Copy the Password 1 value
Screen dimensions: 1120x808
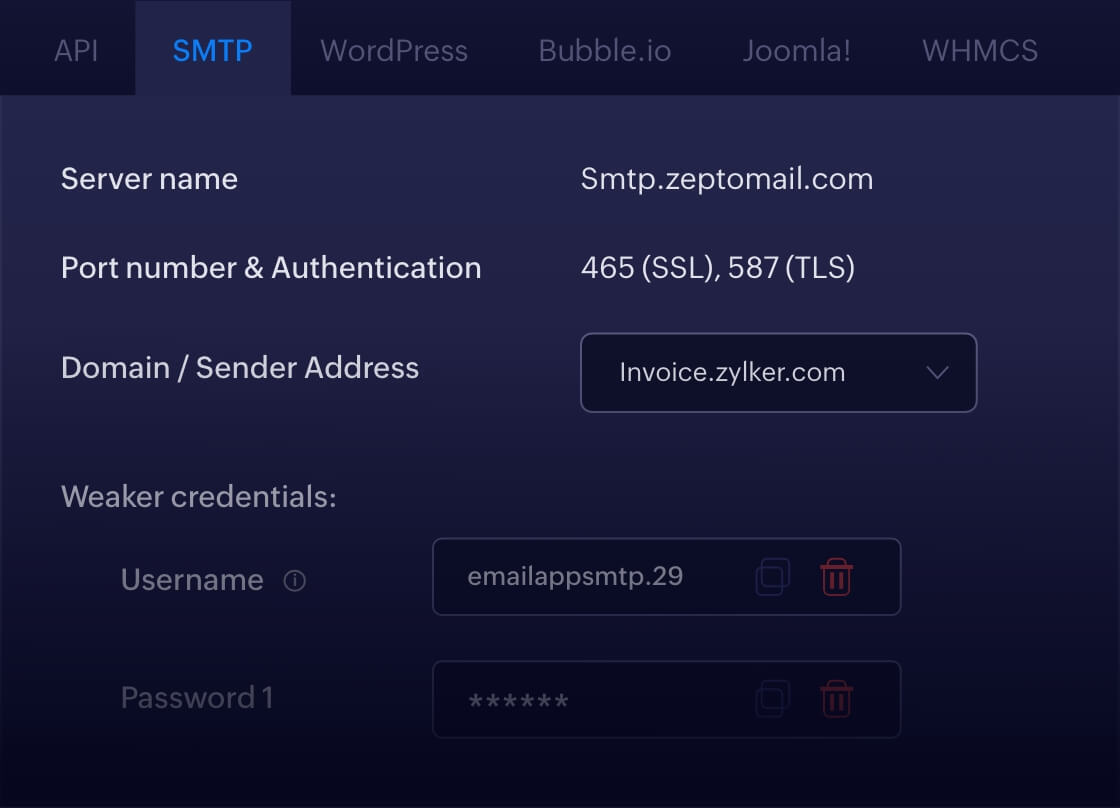772,699
